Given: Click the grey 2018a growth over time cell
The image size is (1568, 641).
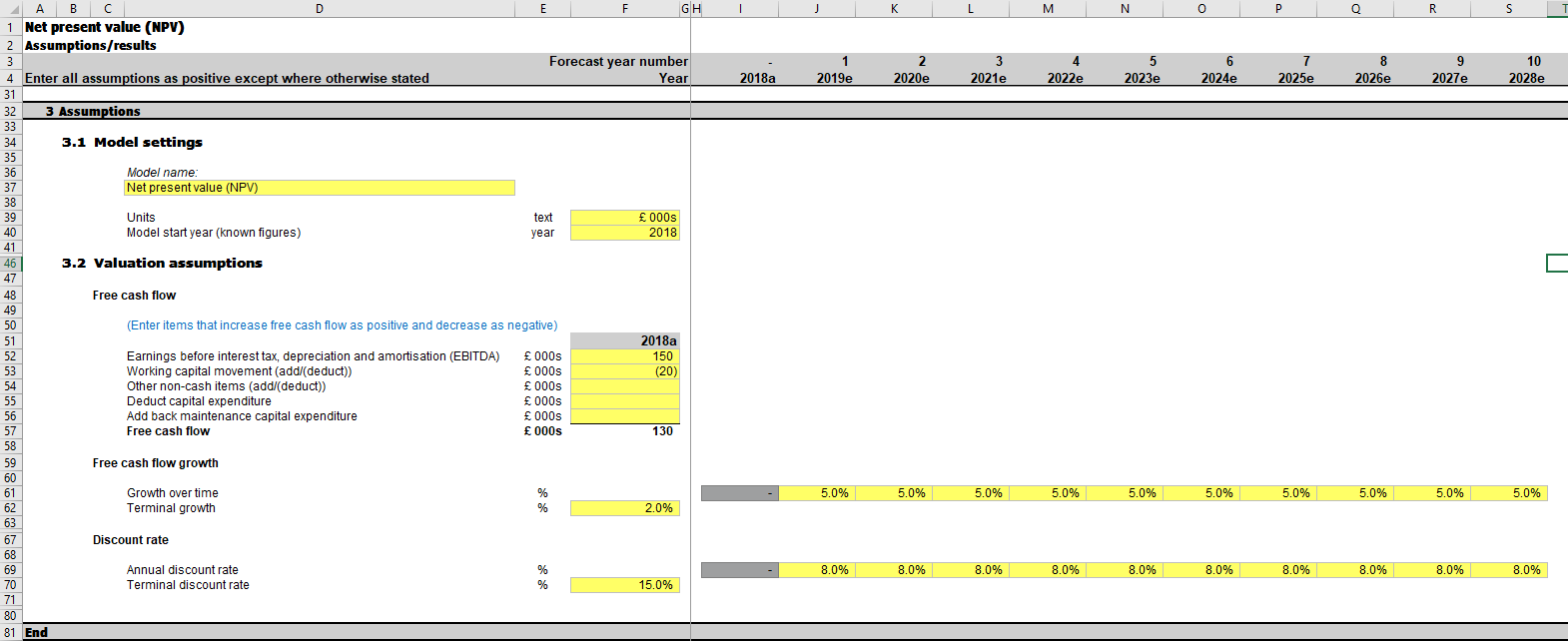Looking at the screenshot, I should click(x=740, y=493).
